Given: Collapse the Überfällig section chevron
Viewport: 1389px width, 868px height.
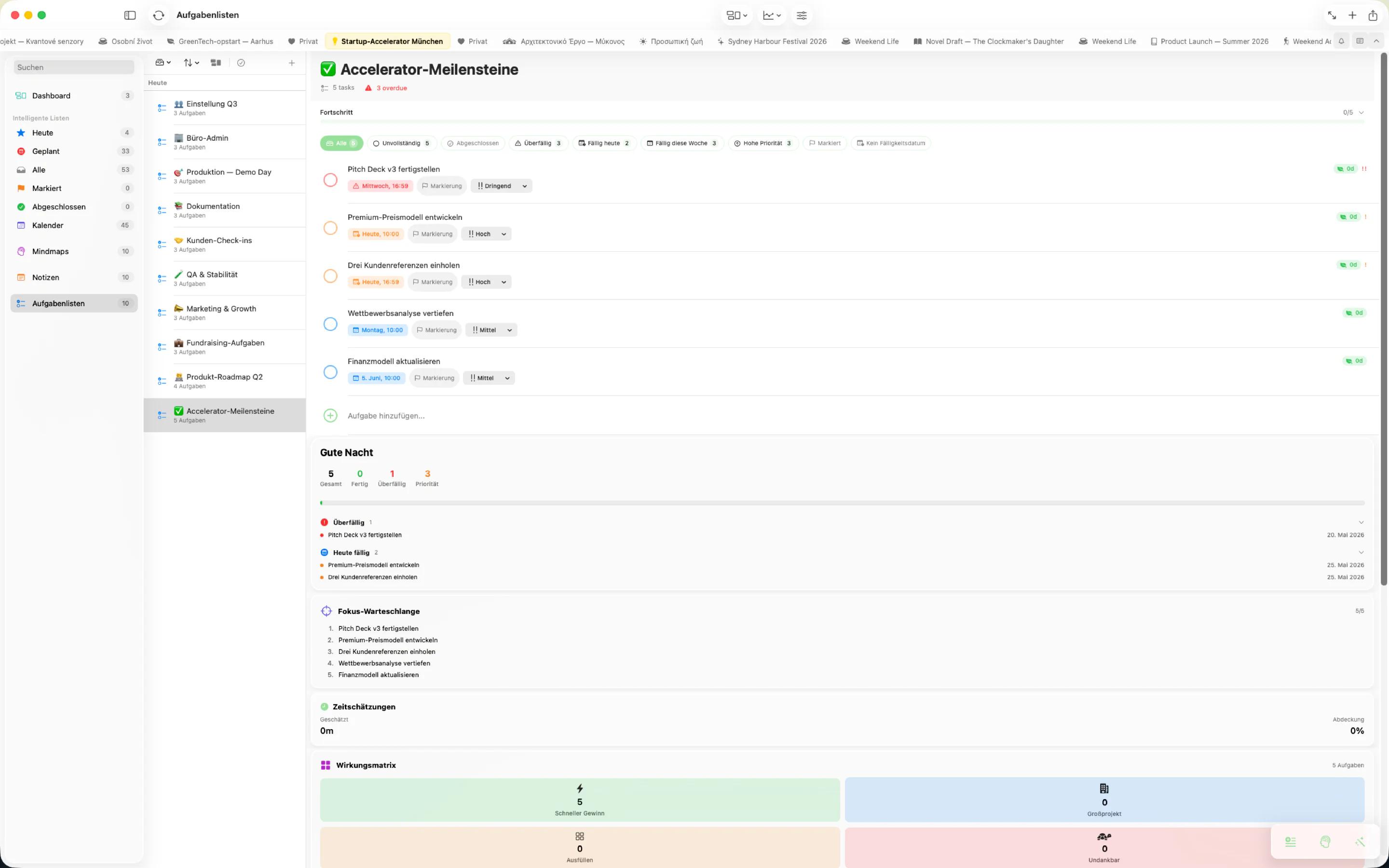Looking at the screenshot, I should (1361, 522).
